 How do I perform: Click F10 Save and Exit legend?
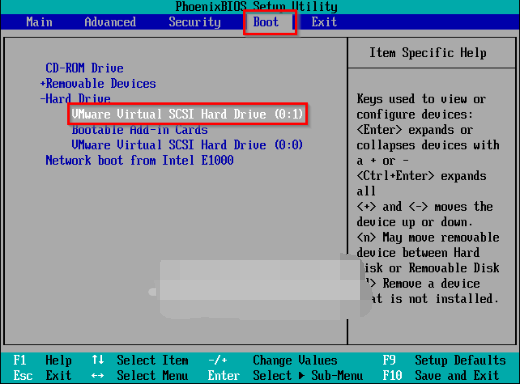[x=441, y=376]
